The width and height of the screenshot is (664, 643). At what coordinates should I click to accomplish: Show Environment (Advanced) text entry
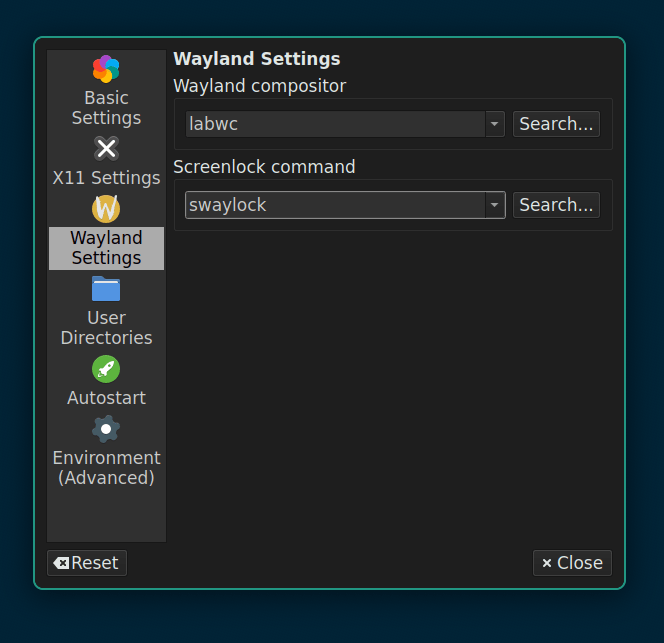click(x=106, y=468)
